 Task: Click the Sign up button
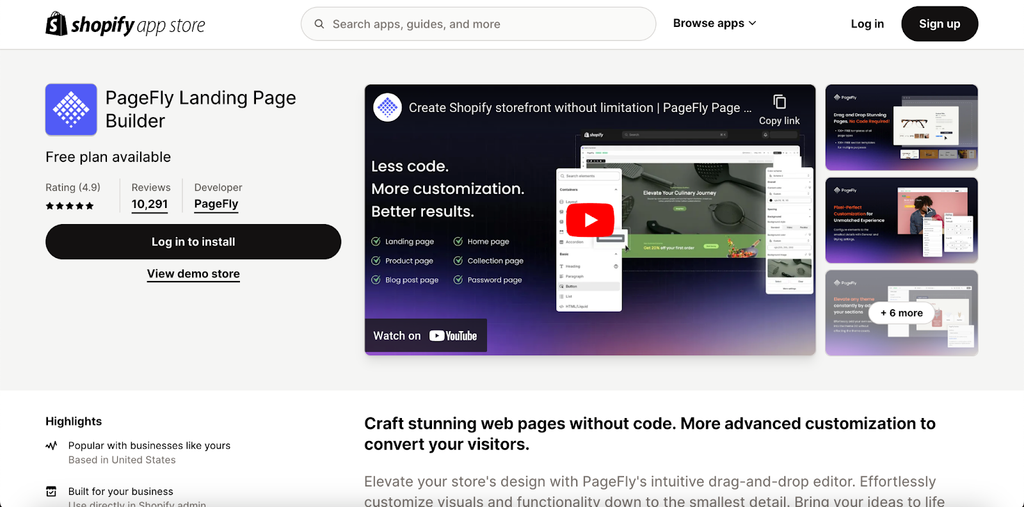click(939, 24)
